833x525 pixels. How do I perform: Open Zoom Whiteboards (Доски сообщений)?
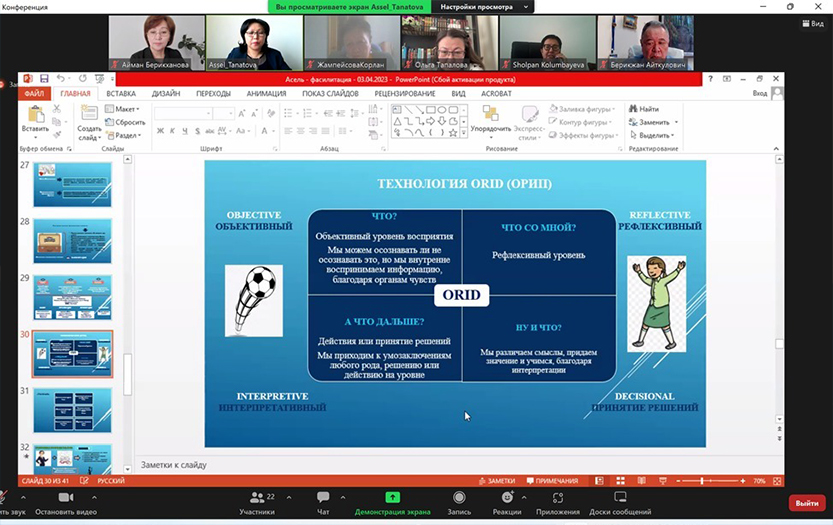[620, 497]
